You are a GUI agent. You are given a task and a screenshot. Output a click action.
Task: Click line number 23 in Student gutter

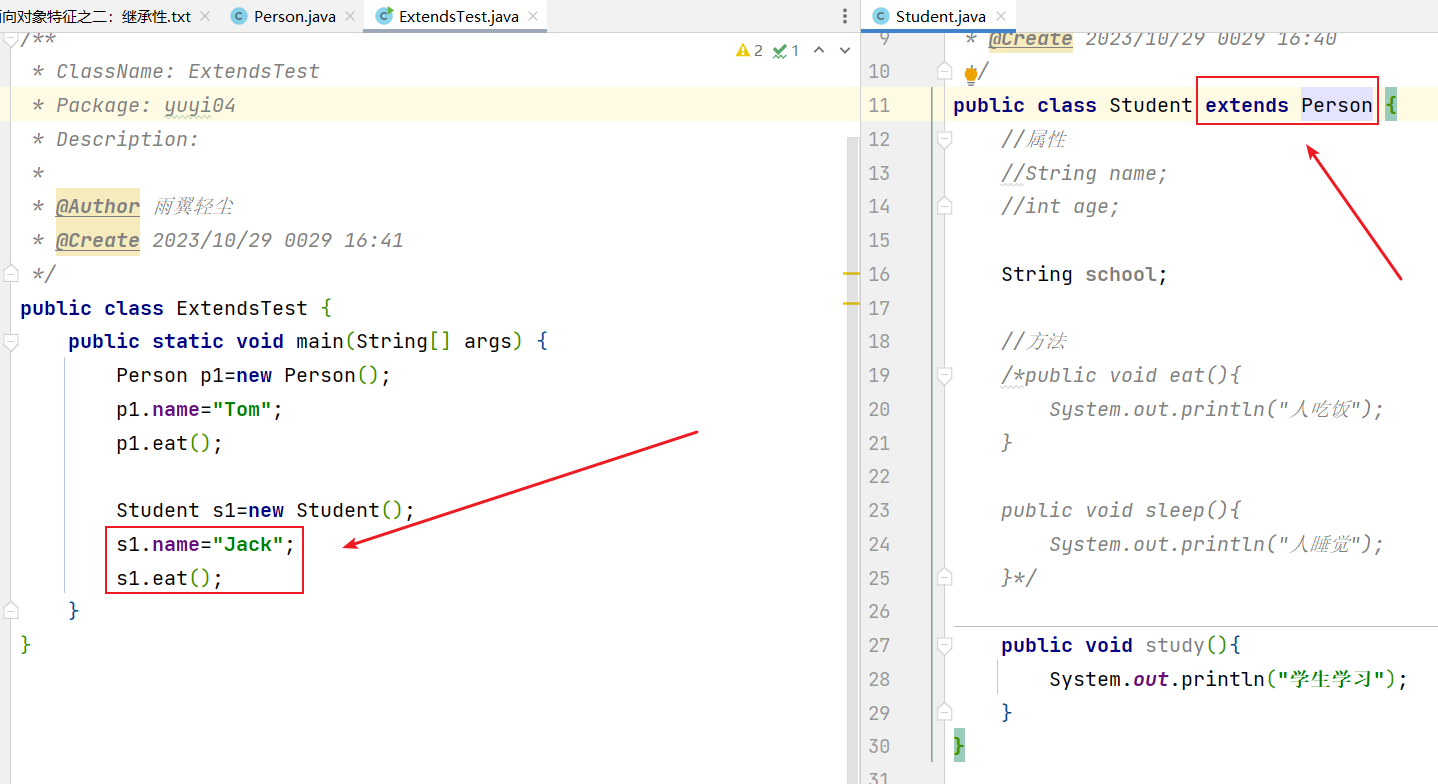pyautogui.click(x=879, y=510)
